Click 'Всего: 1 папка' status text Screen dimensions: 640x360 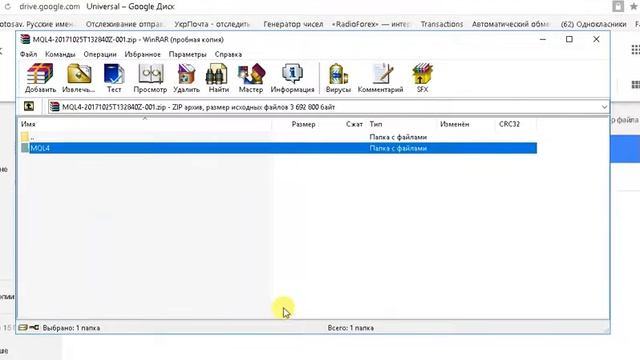click(351, 328)
